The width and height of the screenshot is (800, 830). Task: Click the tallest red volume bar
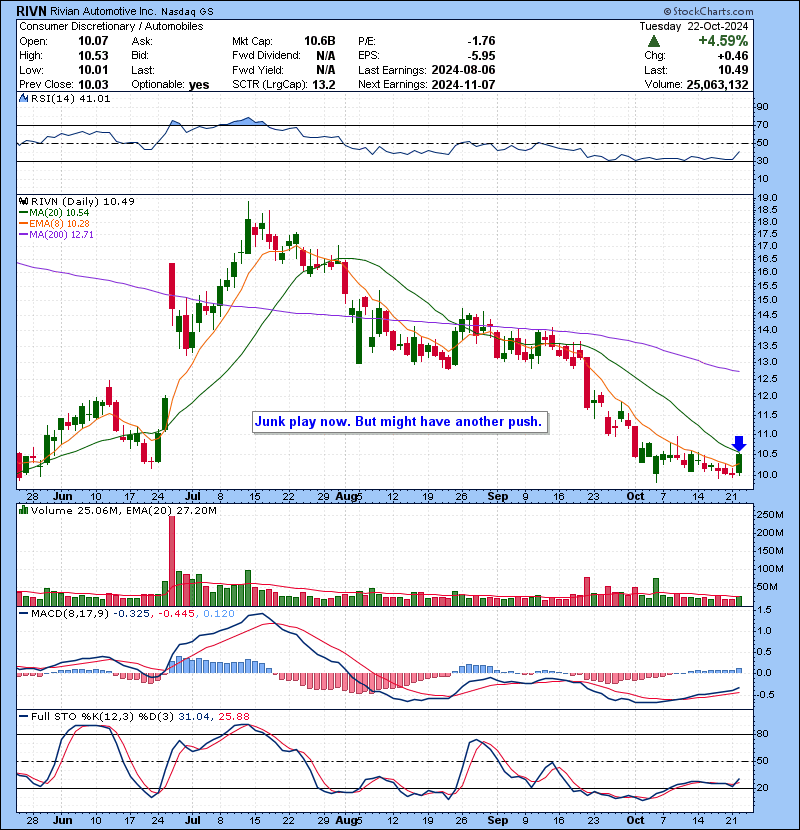pyautogui.click(x=172, y=561)
